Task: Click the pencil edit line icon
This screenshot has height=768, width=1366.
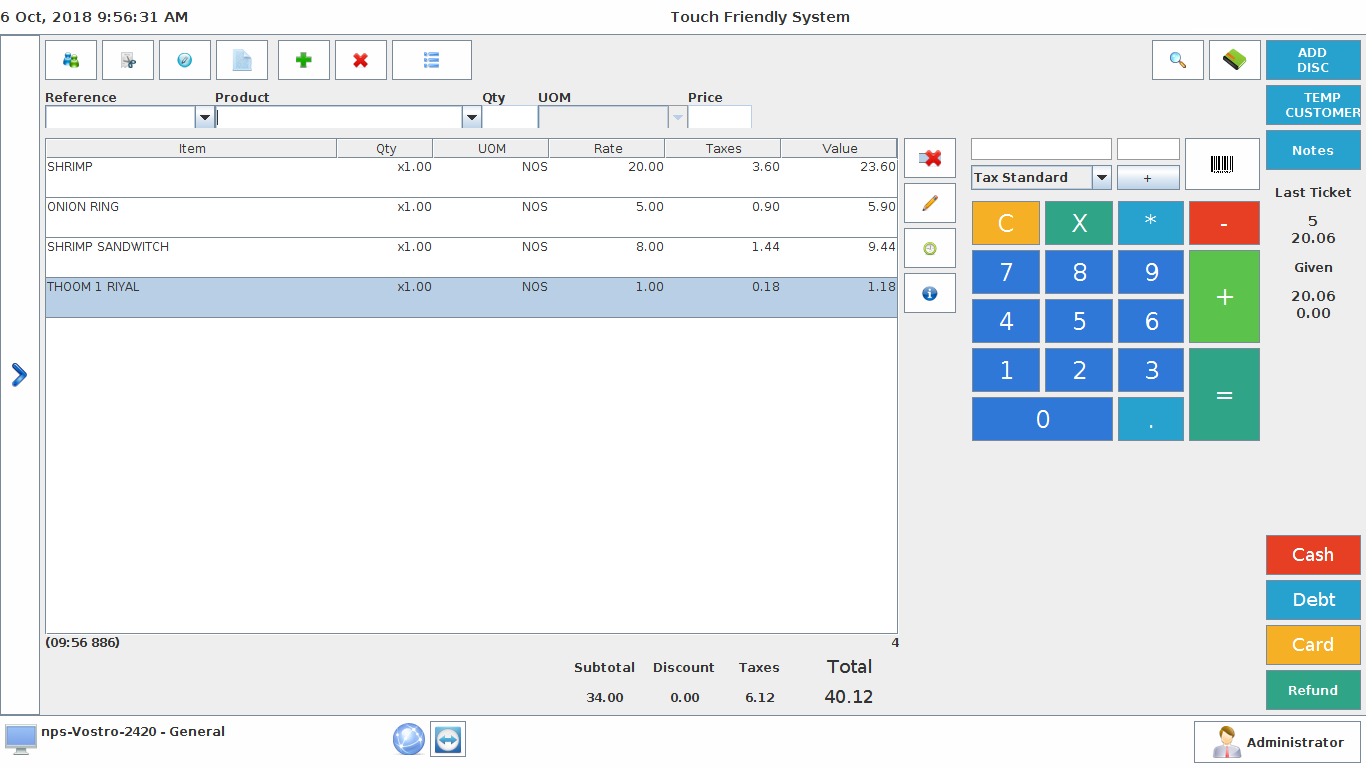Action: tap(930, 203)
